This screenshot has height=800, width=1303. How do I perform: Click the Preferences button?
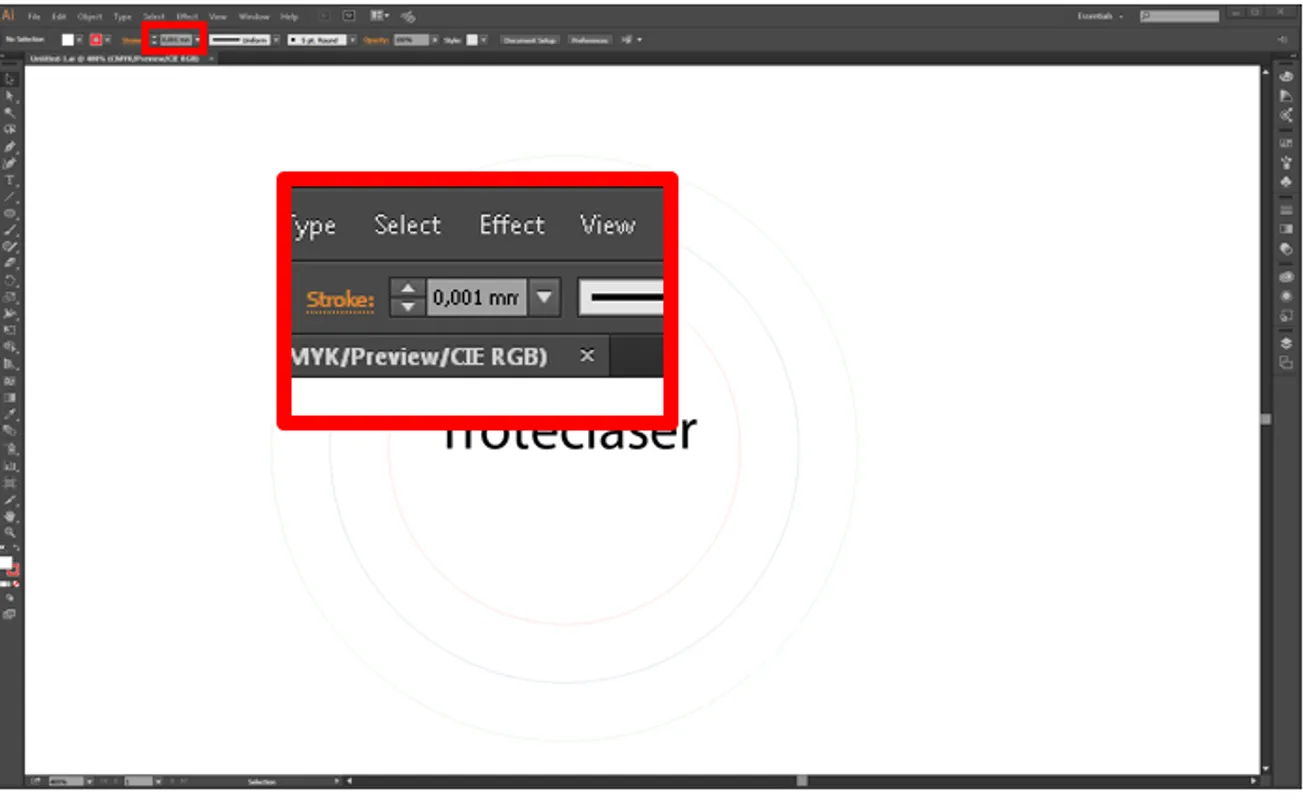589,40
